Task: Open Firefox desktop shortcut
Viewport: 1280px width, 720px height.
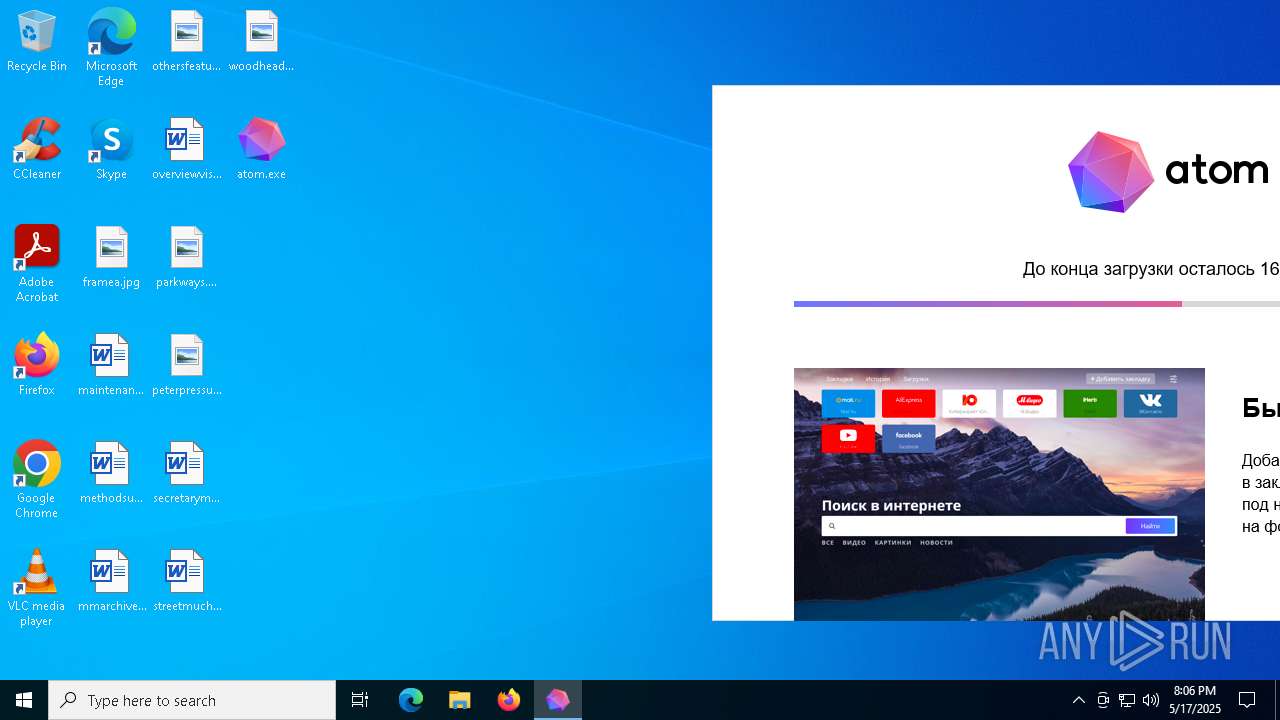Action: [37, 366]
